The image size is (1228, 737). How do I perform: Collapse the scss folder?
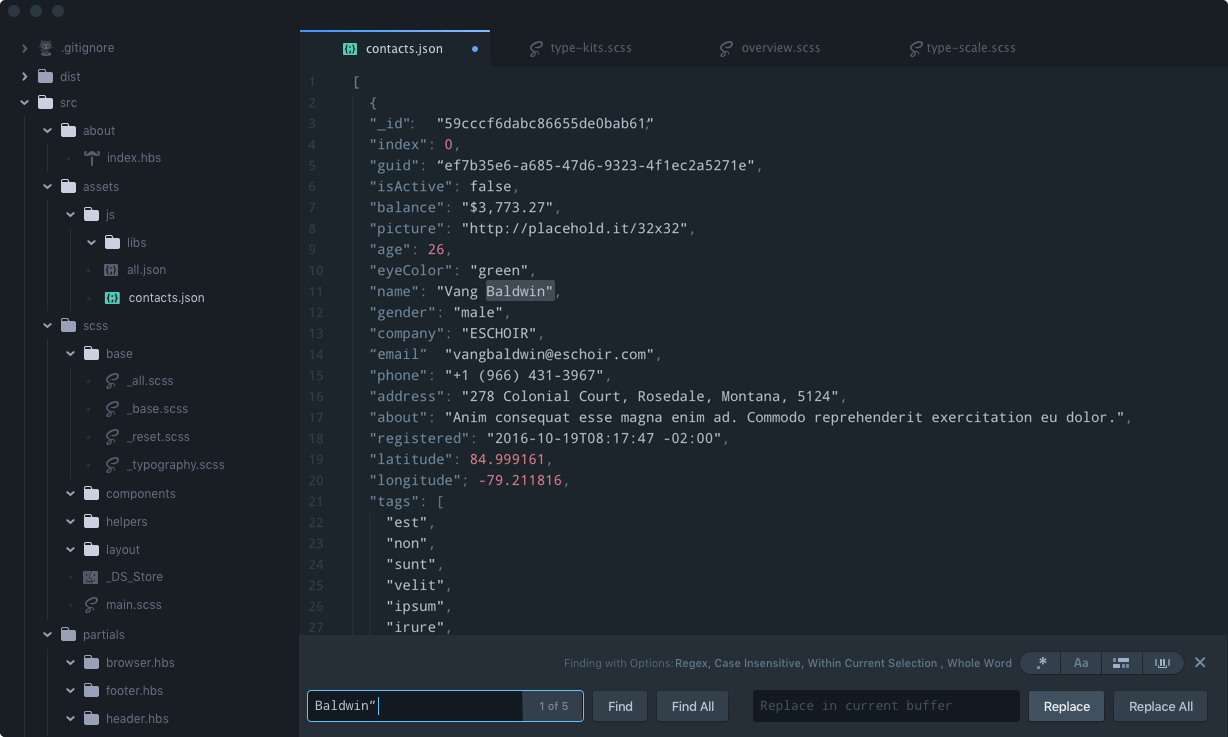(x=47, y=326)
